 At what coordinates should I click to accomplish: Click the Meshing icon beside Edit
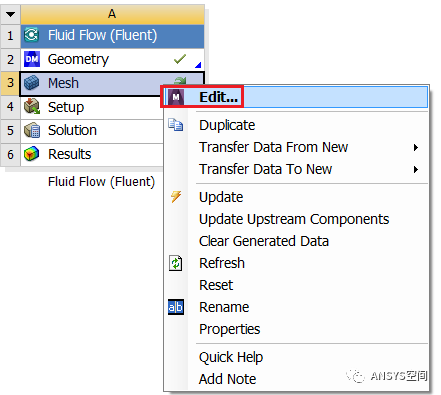(x=176, y=97)
